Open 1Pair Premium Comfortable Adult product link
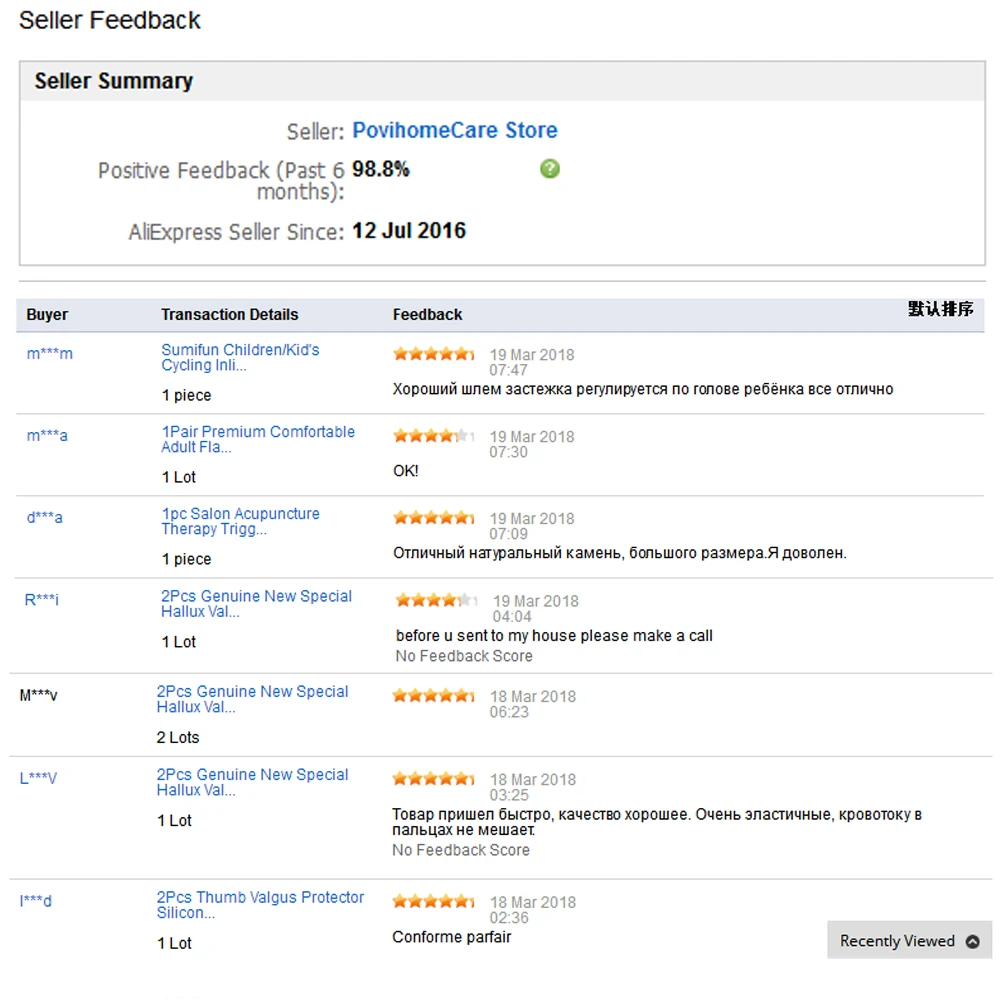Image resolution: width=1000 pixels, height=1000 pixels. pos(257,439)
